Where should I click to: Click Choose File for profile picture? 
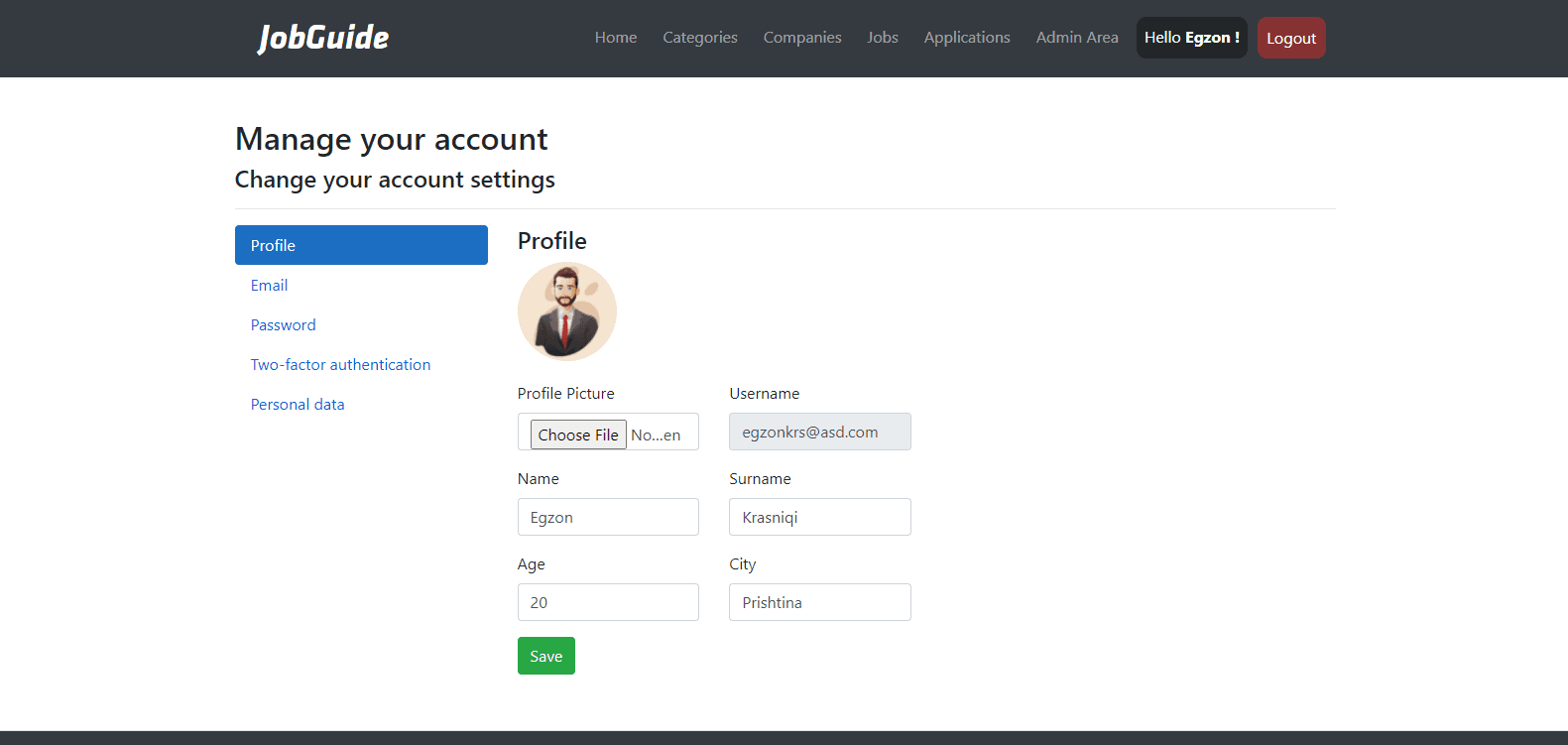(x=578, y=435)
